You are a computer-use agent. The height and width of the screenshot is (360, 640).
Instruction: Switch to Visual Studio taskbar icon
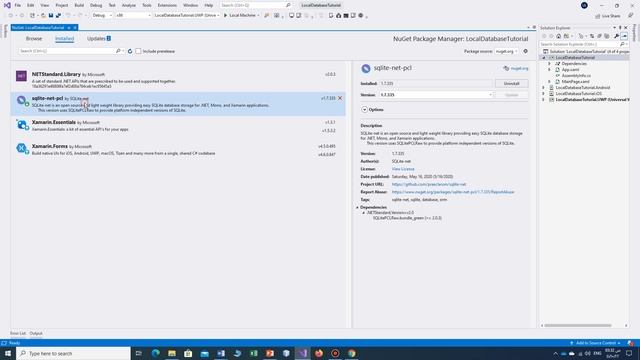pyautogui.click(x=302, y=353)
